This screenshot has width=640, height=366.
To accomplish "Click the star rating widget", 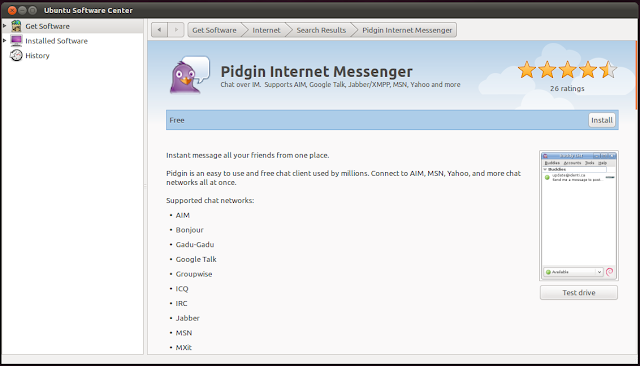I will point(567,70).
